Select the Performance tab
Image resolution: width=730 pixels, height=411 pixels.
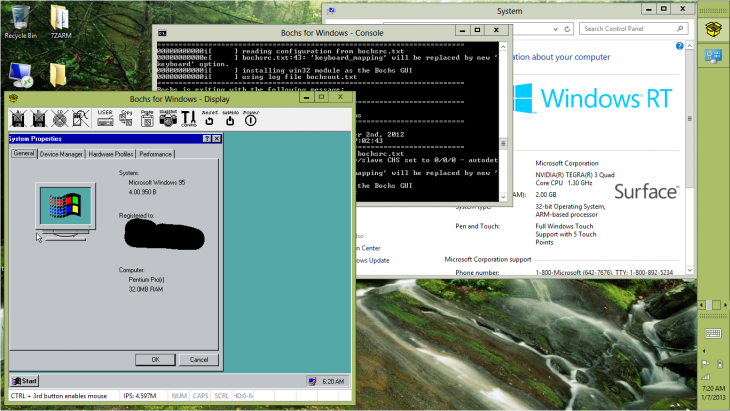coord(155,154)
